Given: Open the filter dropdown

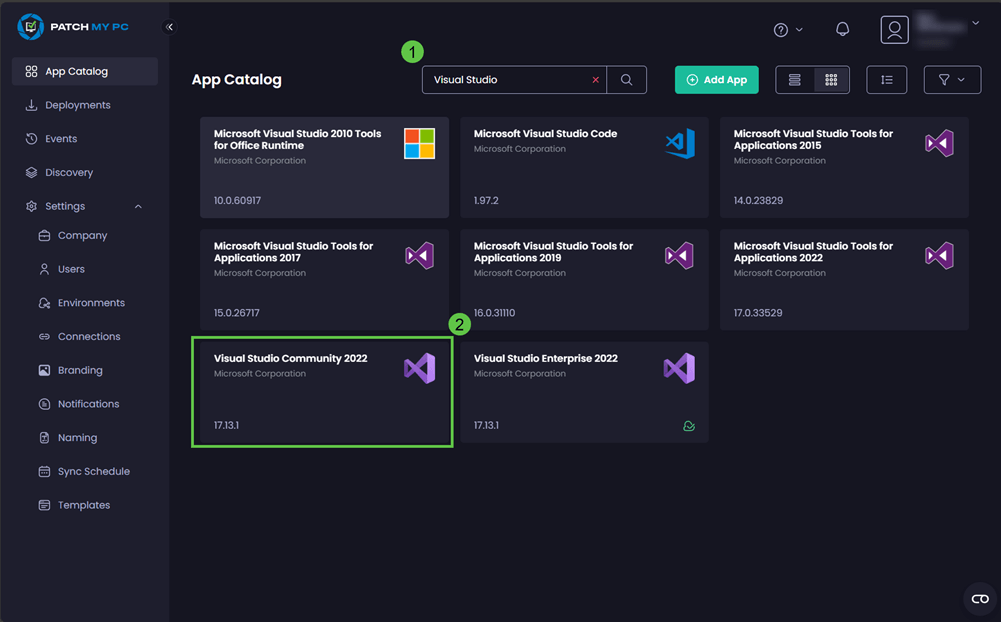Looking at the screenshot, I should pos(952,80).
